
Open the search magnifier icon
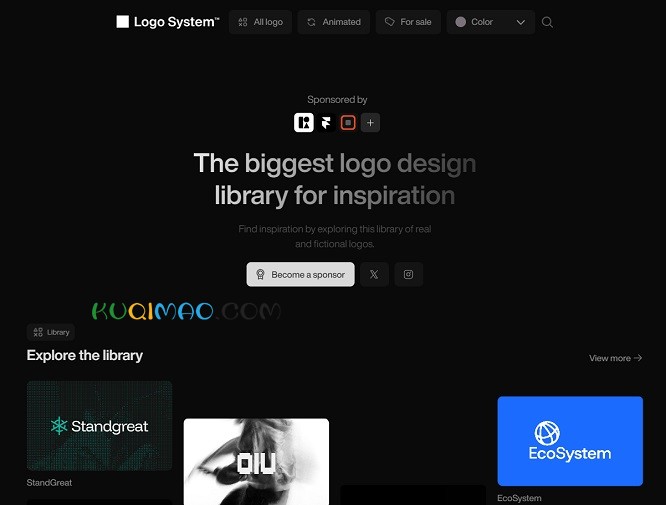(x=547, y=22)
